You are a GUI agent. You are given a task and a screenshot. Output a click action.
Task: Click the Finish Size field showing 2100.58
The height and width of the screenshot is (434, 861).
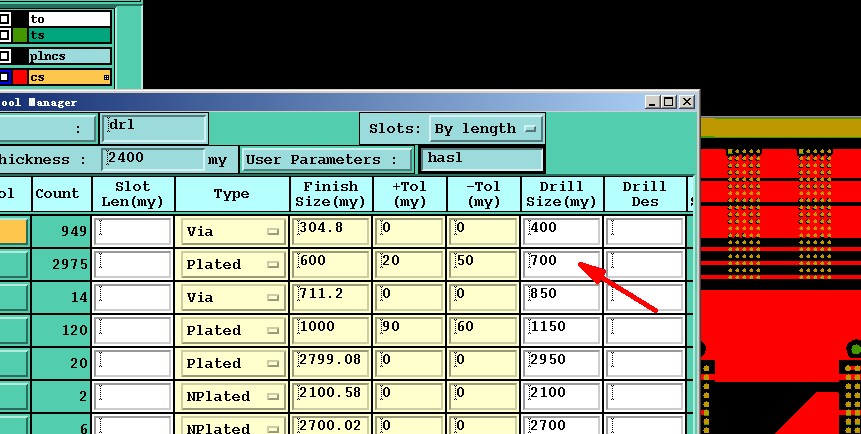coord(331,396)
